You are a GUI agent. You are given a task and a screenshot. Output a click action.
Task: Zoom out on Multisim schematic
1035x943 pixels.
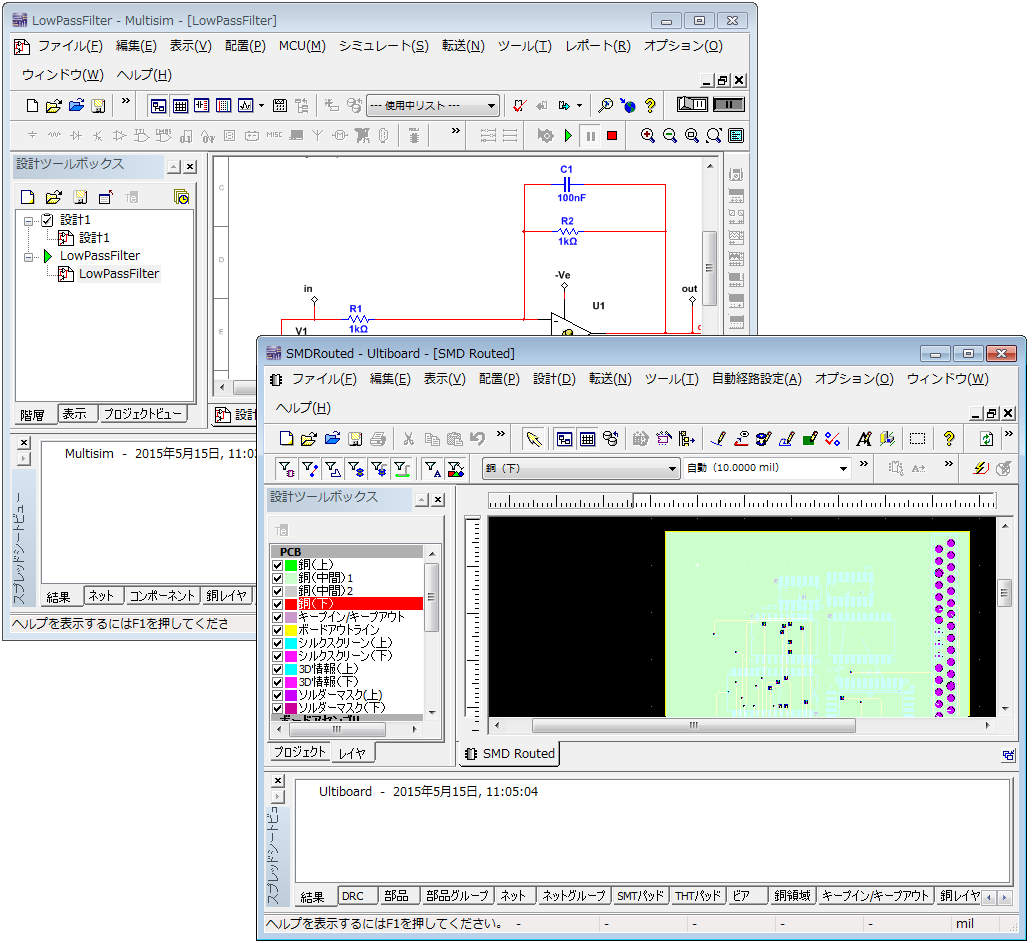[669, 136]
